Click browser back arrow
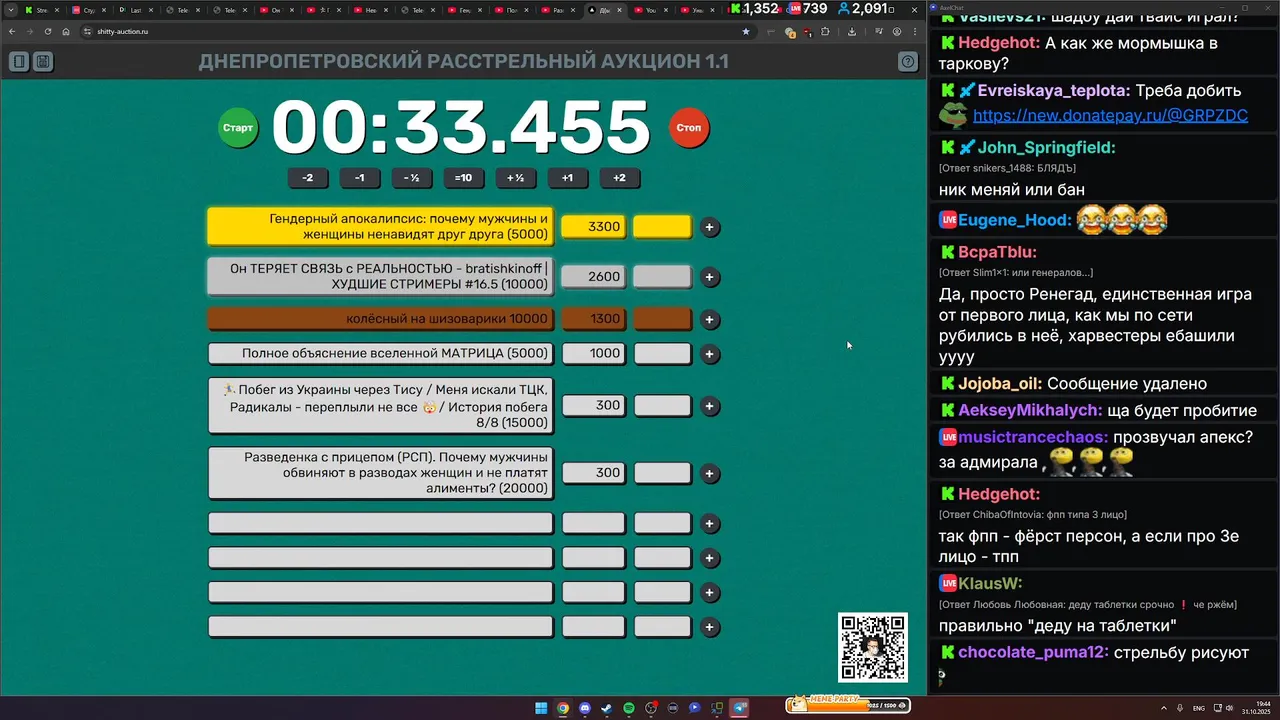This screenshot has width=1280, height=720. (x=13, y=31)
